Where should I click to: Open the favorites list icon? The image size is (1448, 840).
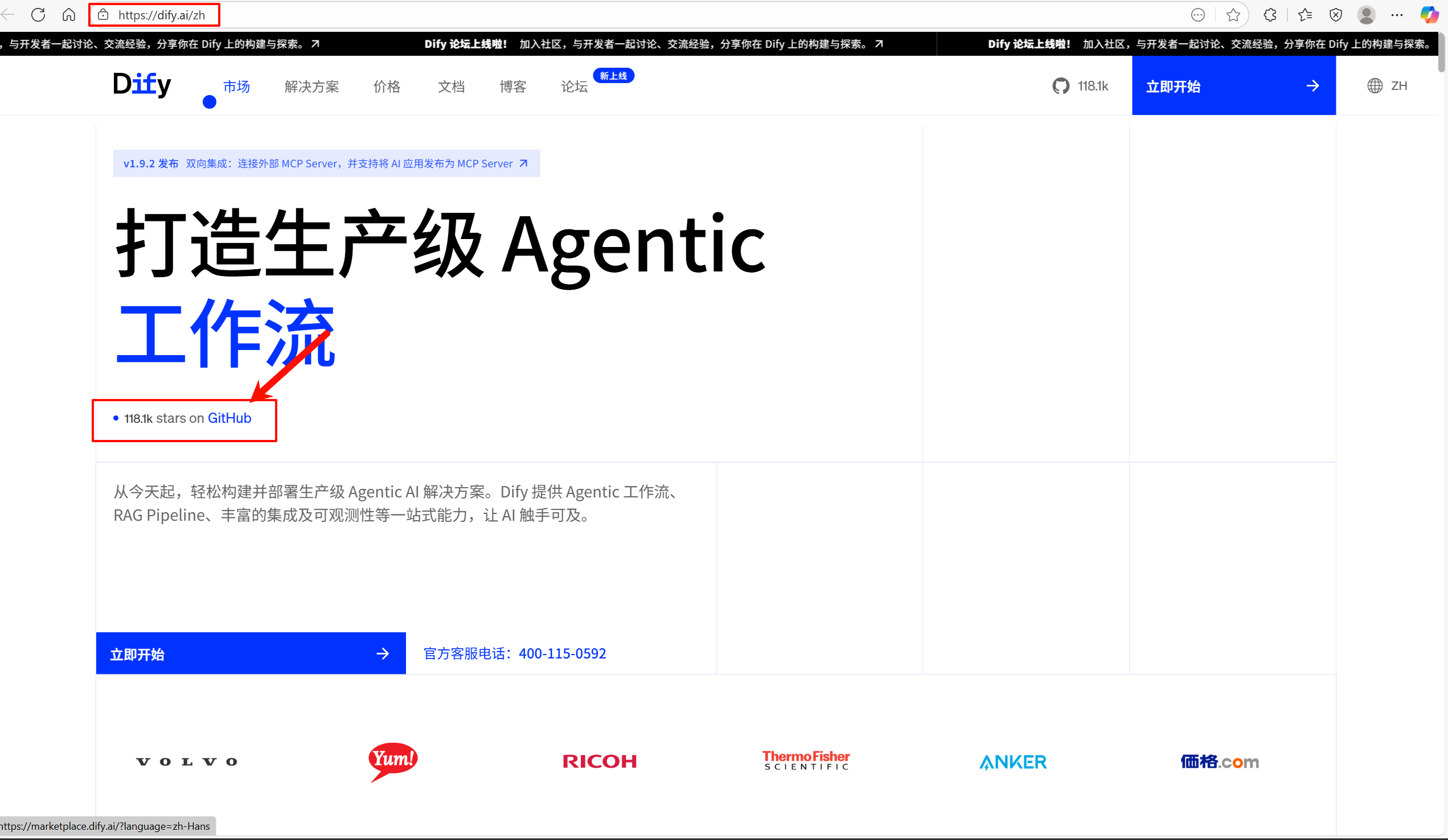(x=1305, y=15)
